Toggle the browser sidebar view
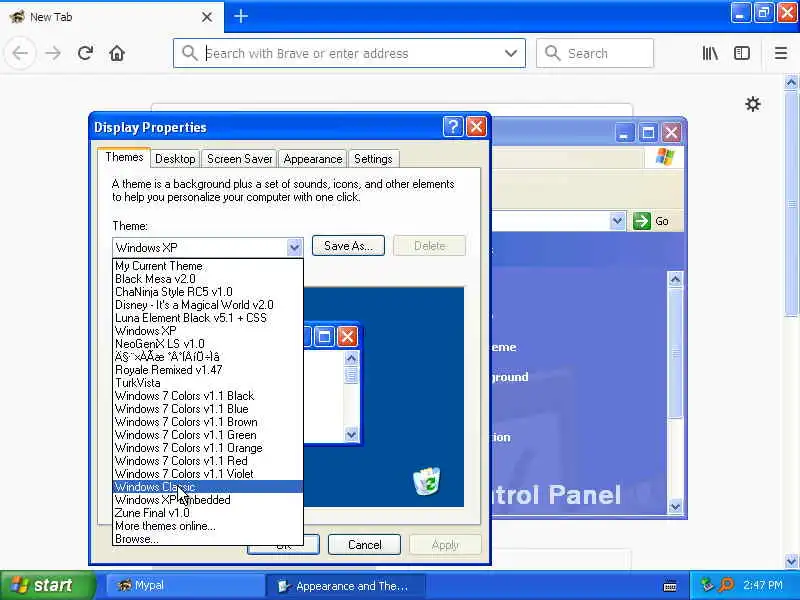Viewport: 800px width, 600px height. point(742,53)
